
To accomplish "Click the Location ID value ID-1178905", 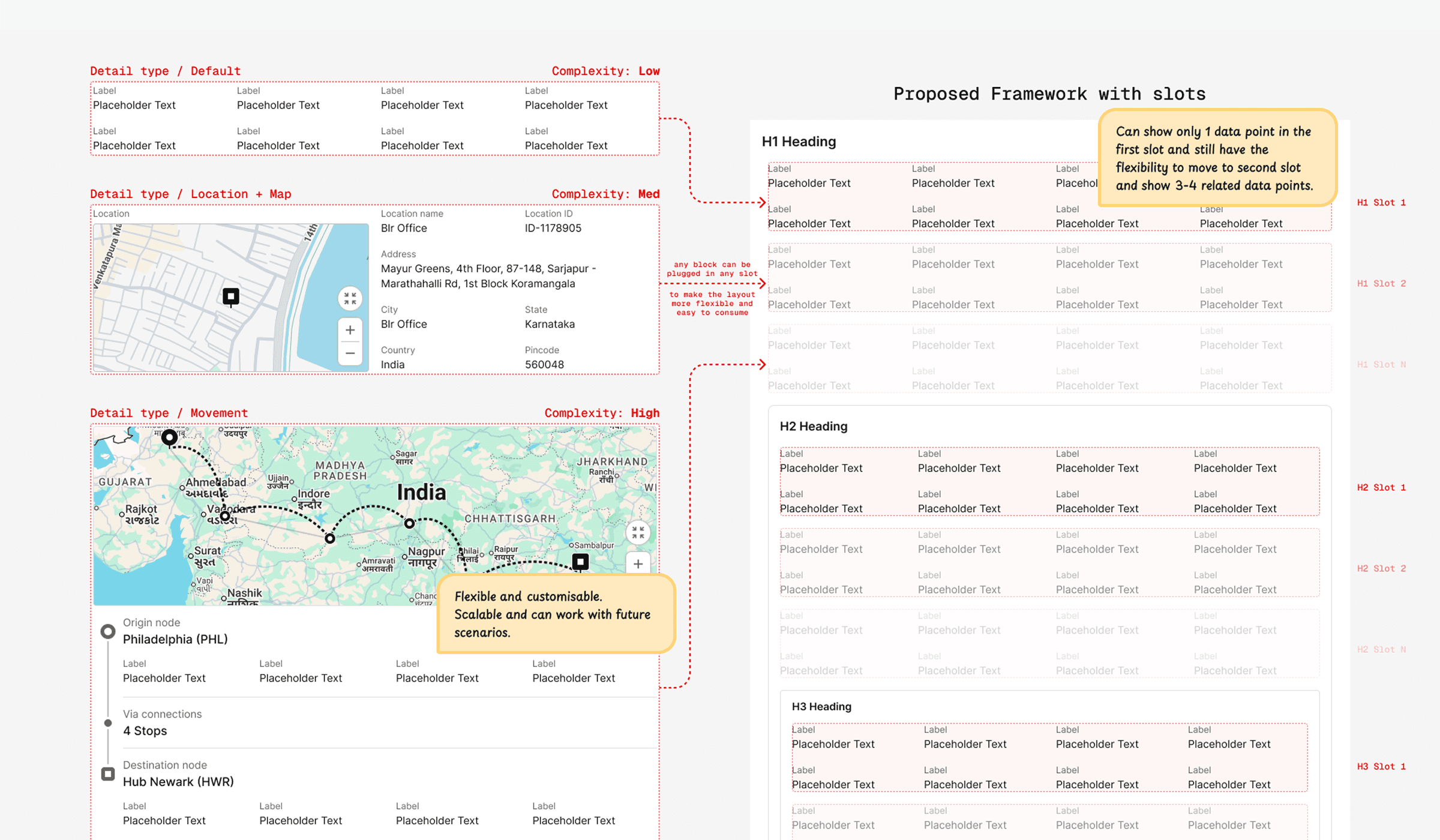I will 553,229.
